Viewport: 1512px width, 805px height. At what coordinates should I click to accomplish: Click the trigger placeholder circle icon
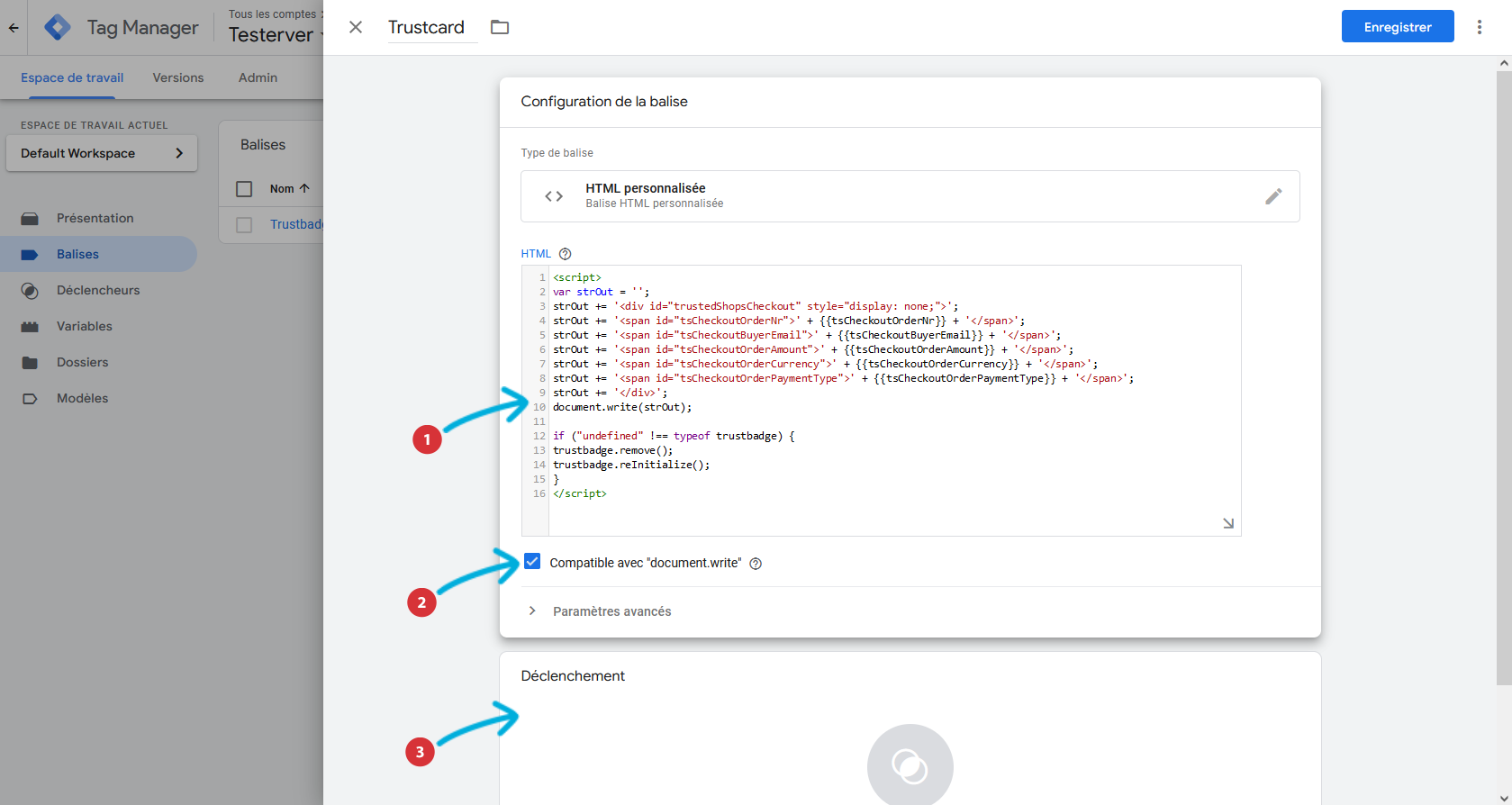[910, 765]
